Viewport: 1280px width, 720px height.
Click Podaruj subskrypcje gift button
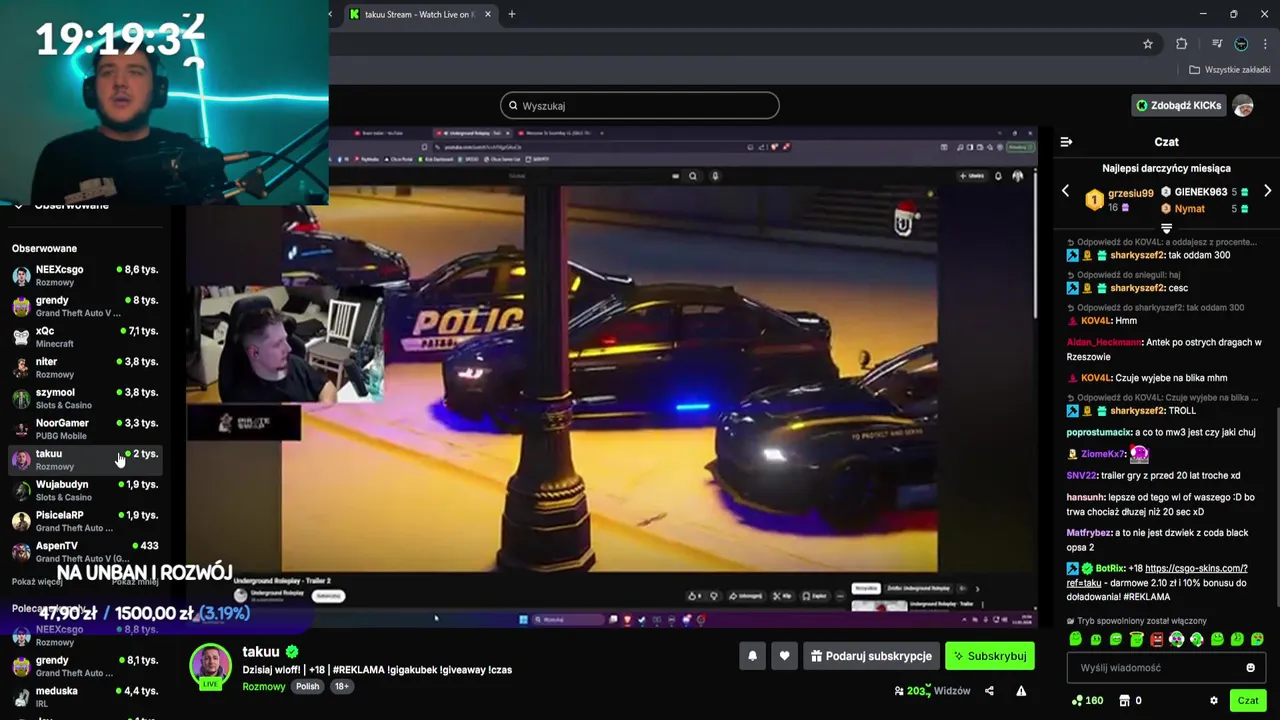coord(871,656)
